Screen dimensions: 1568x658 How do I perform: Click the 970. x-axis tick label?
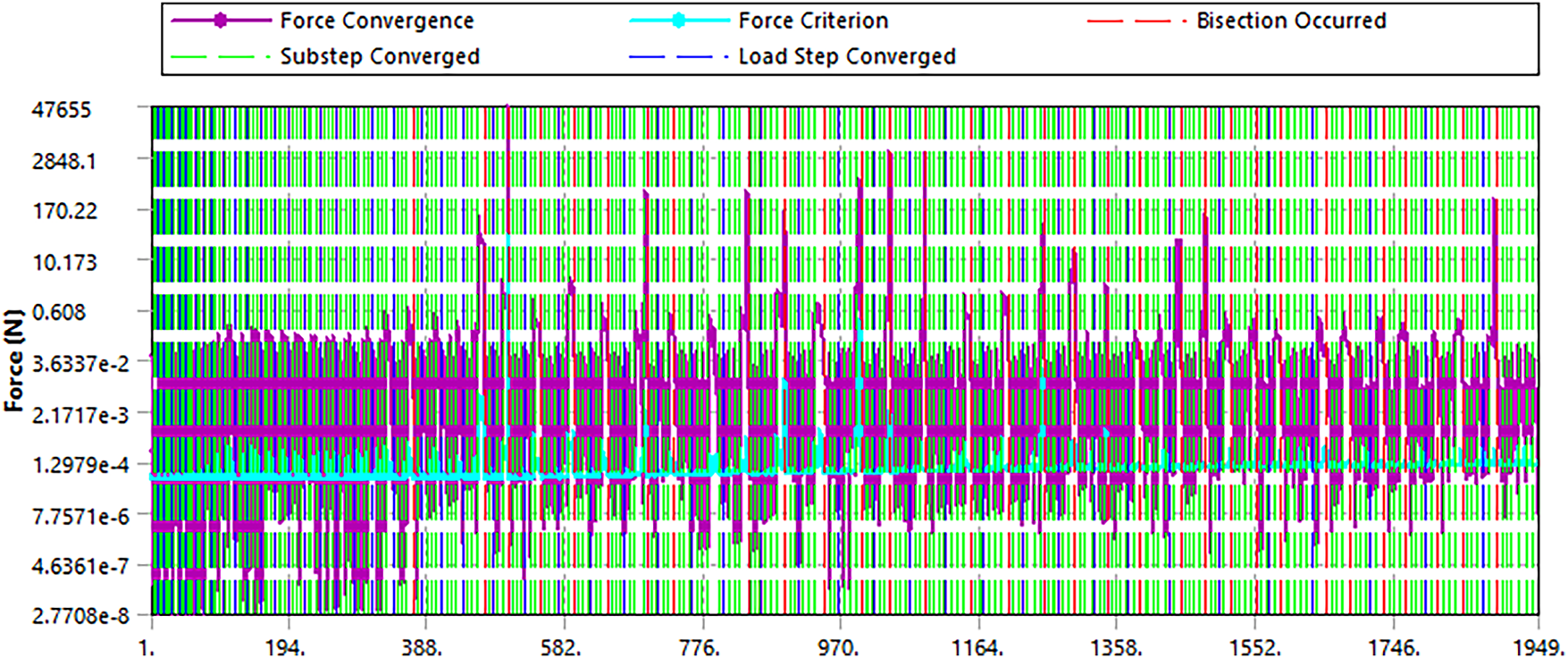(x=841, y=646)
